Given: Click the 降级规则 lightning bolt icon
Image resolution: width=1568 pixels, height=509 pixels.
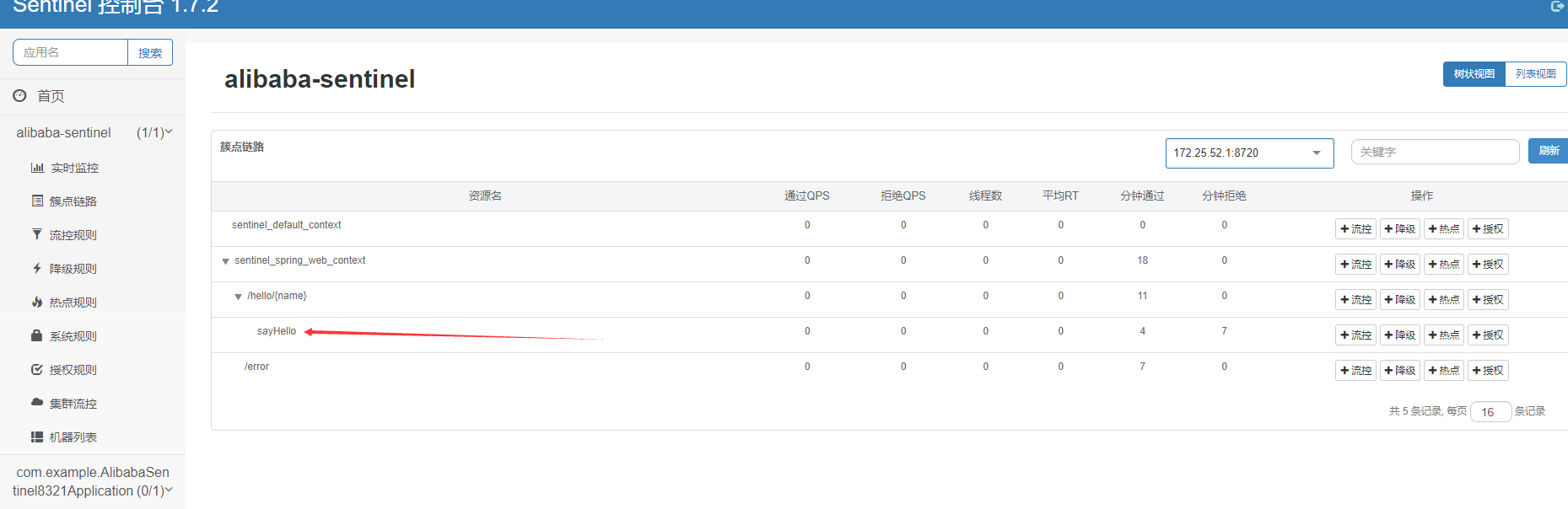Looking at the screenshot, I should (x=37, y=268).
